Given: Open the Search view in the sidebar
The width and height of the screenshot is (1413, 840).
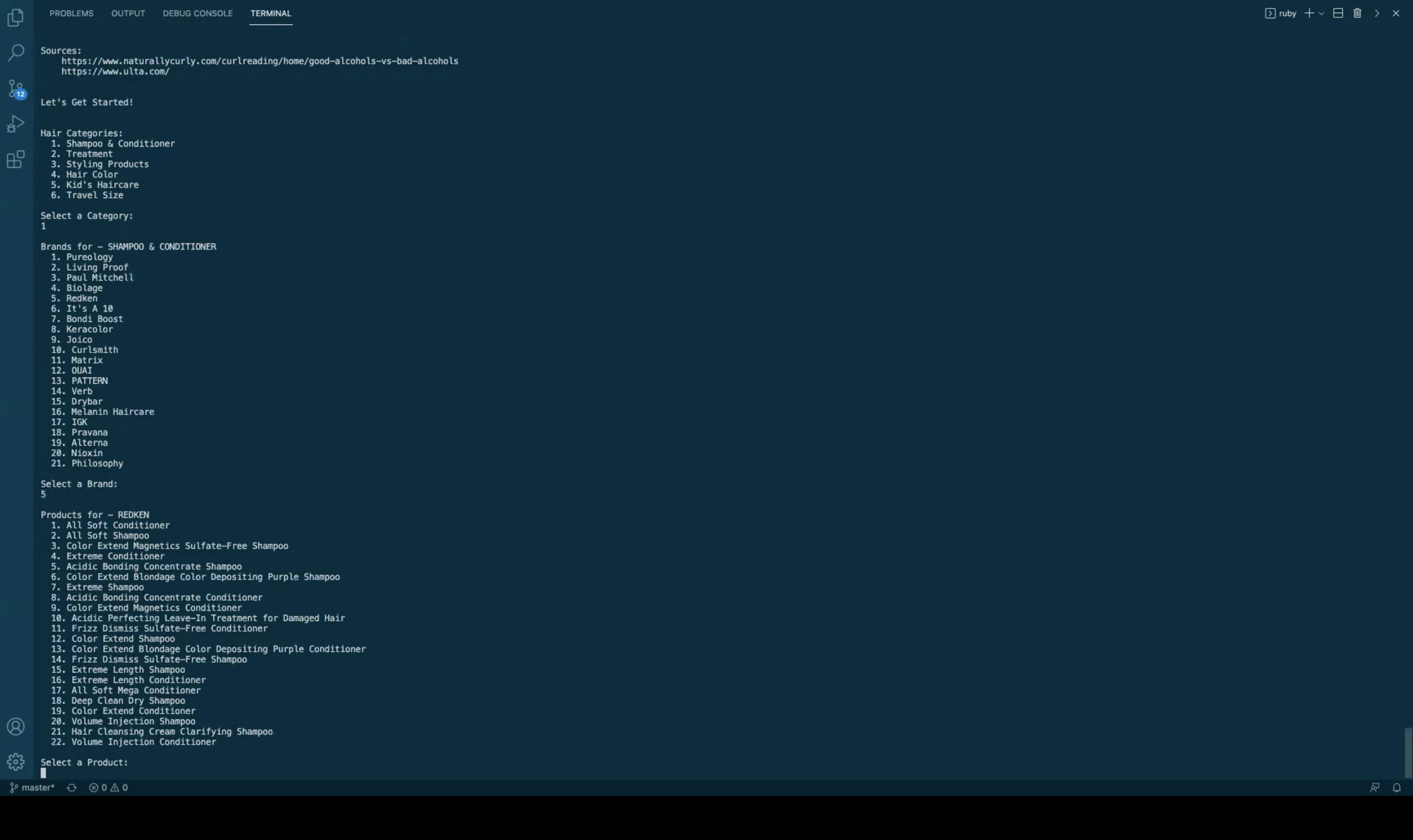Looking at the screenshot, I should 16,53.
